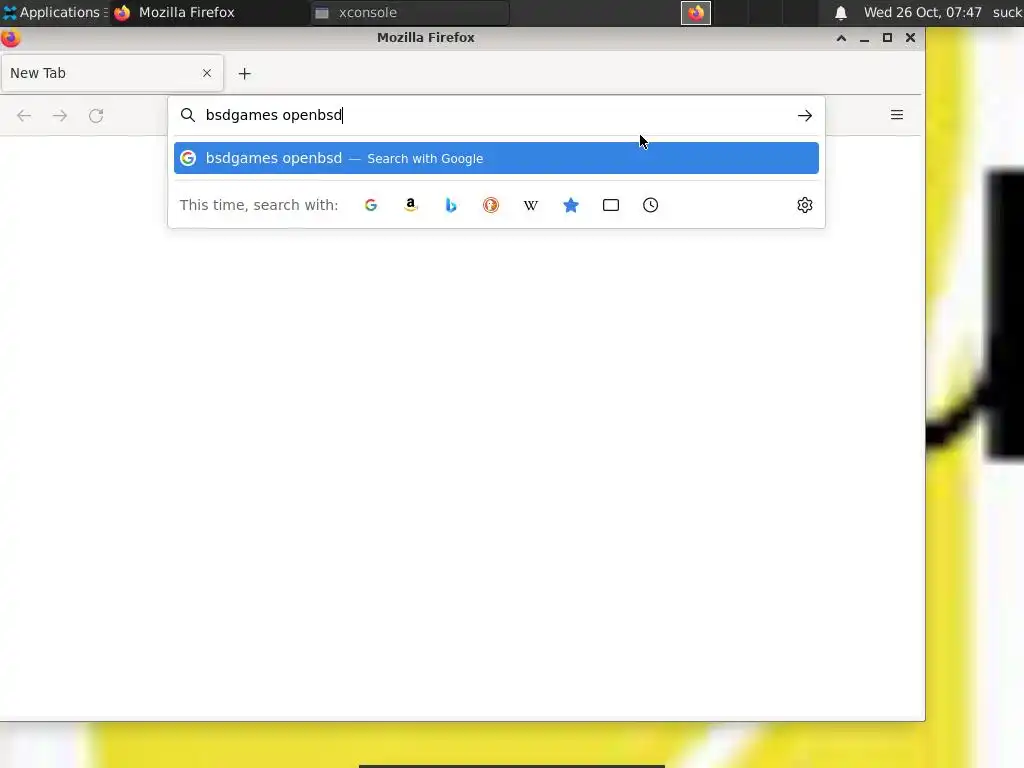The image size is (1024, 768).
Task: Search open tabs icon
Action: (611, 205)
